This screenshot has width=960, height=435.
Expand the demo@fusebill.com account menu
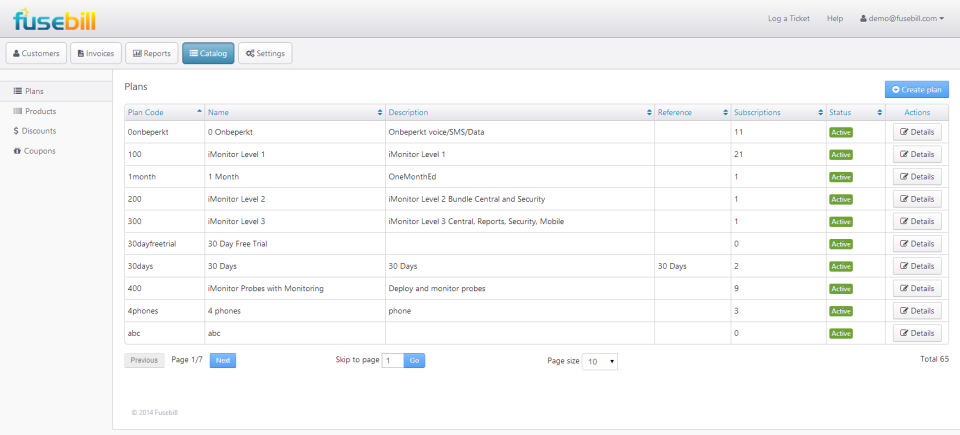click(x=902, y=18)
